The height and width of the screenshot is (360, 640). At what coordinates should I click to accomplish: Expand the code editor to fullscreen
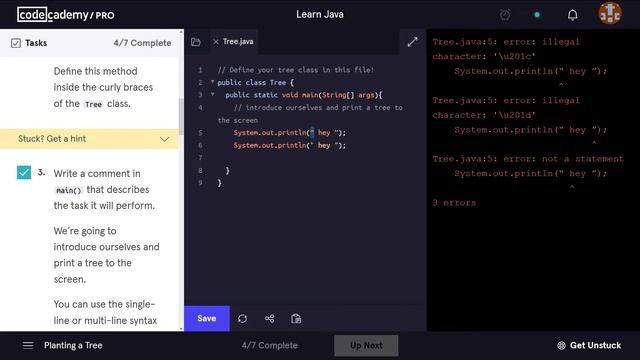click(x=413, y=42)
